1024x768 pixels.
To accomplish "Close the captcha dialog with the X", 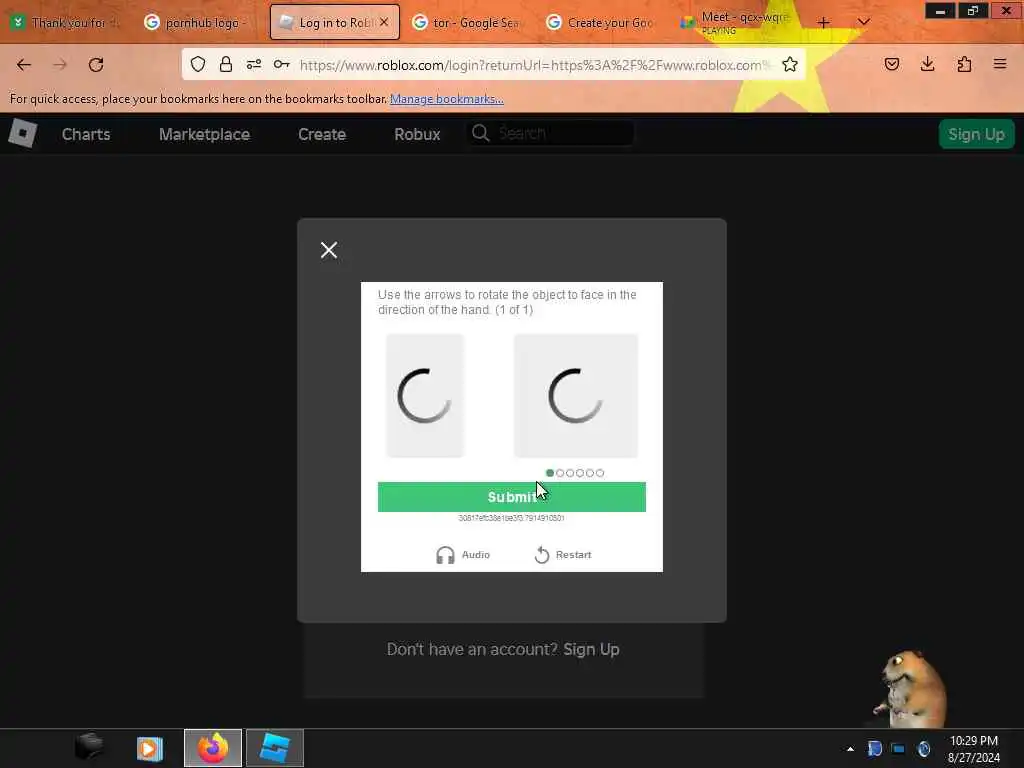I will 329,250.
